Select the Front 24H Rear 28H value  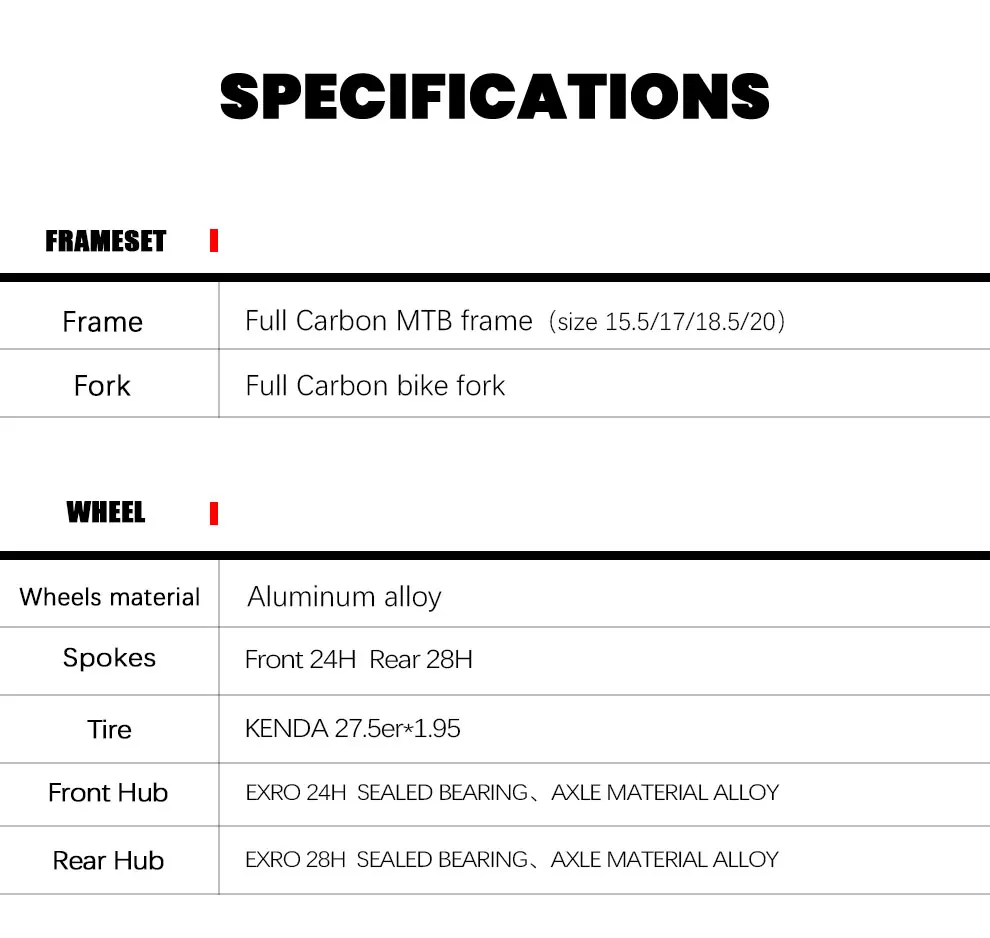pyautogui.click(x=358, y=659)
